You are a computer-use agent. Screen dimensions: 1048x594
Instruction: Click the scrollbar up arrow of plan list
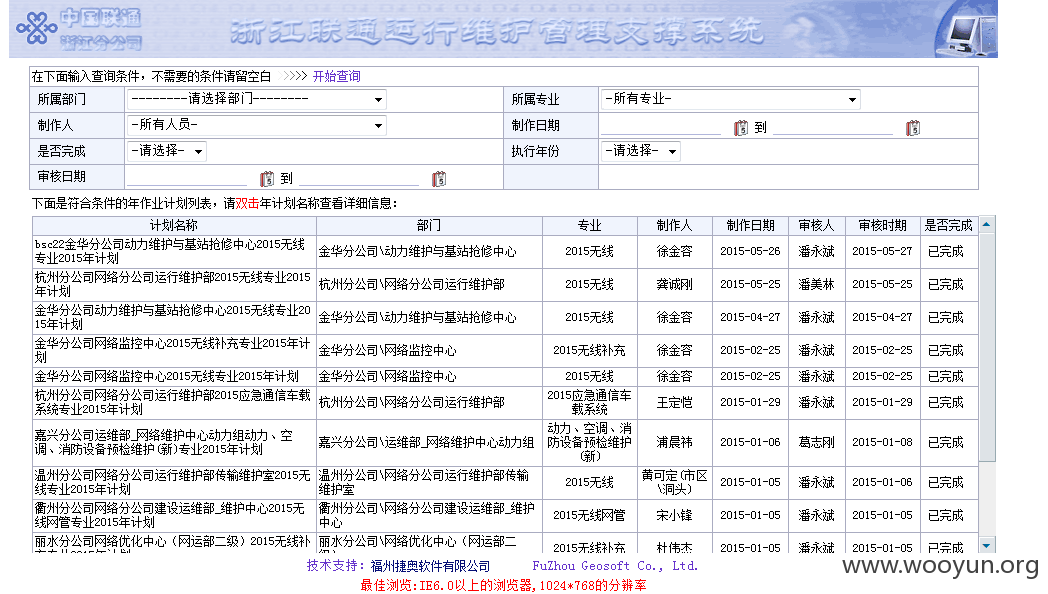987,225
